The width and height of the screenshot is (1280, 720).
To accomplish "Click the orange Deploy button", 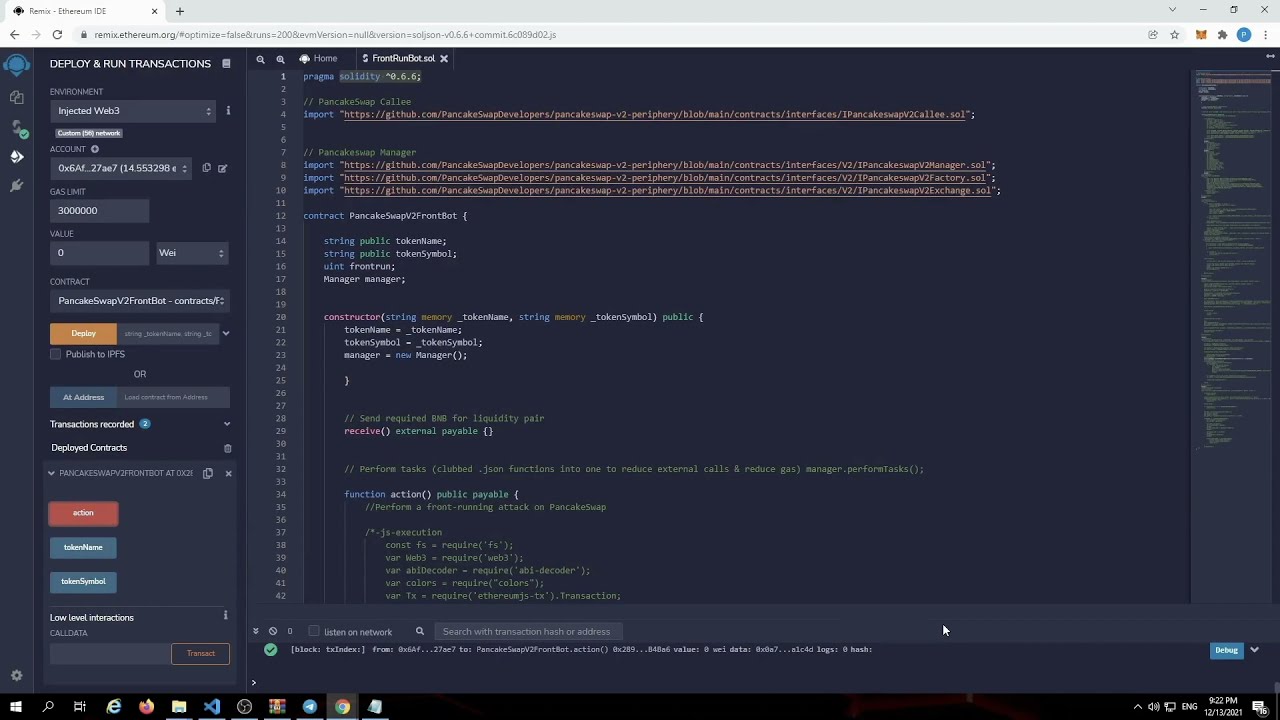I will point(83,333).
